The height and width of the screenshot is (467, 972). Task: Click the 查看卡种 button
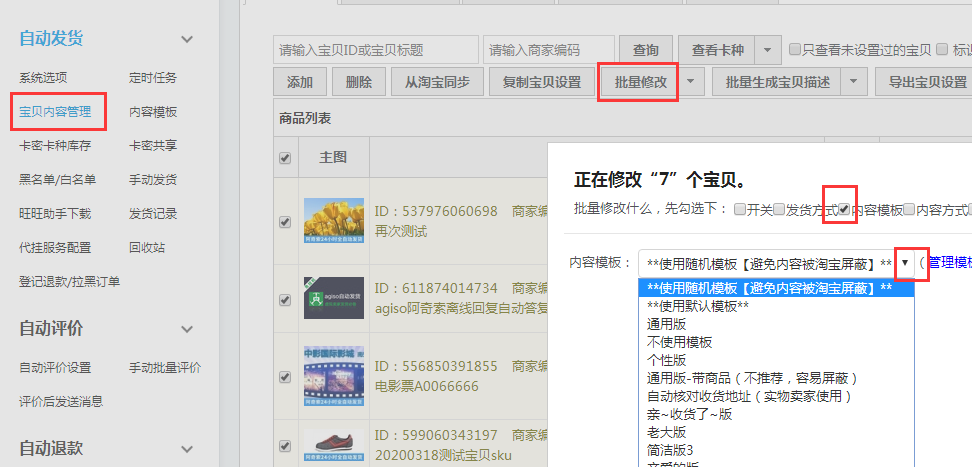[x=717, y=50]
